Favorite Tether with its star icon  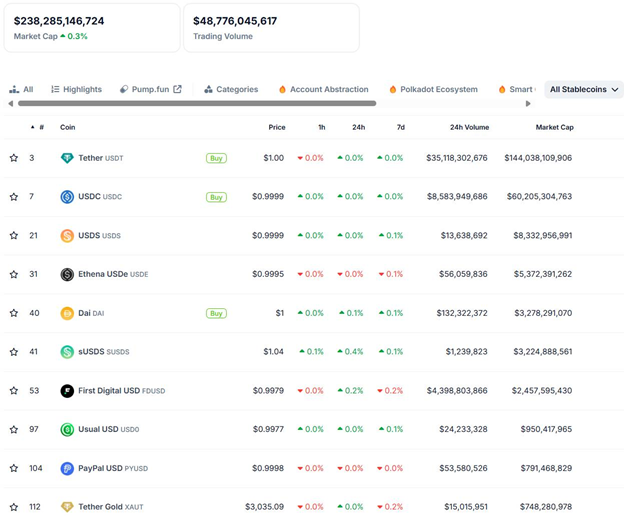[14, 158]
